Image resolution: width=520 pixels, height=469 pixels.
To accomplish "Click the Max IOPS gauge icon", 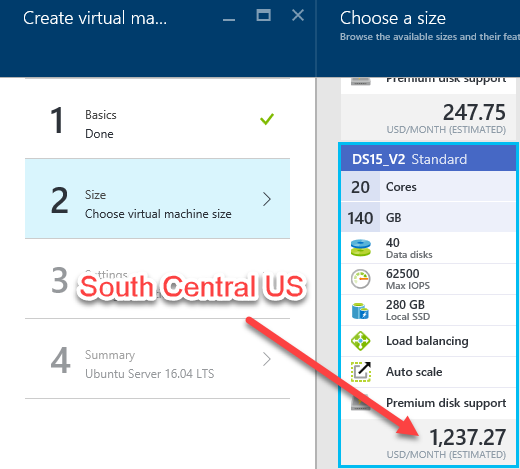I will click(x=361, y=279).
